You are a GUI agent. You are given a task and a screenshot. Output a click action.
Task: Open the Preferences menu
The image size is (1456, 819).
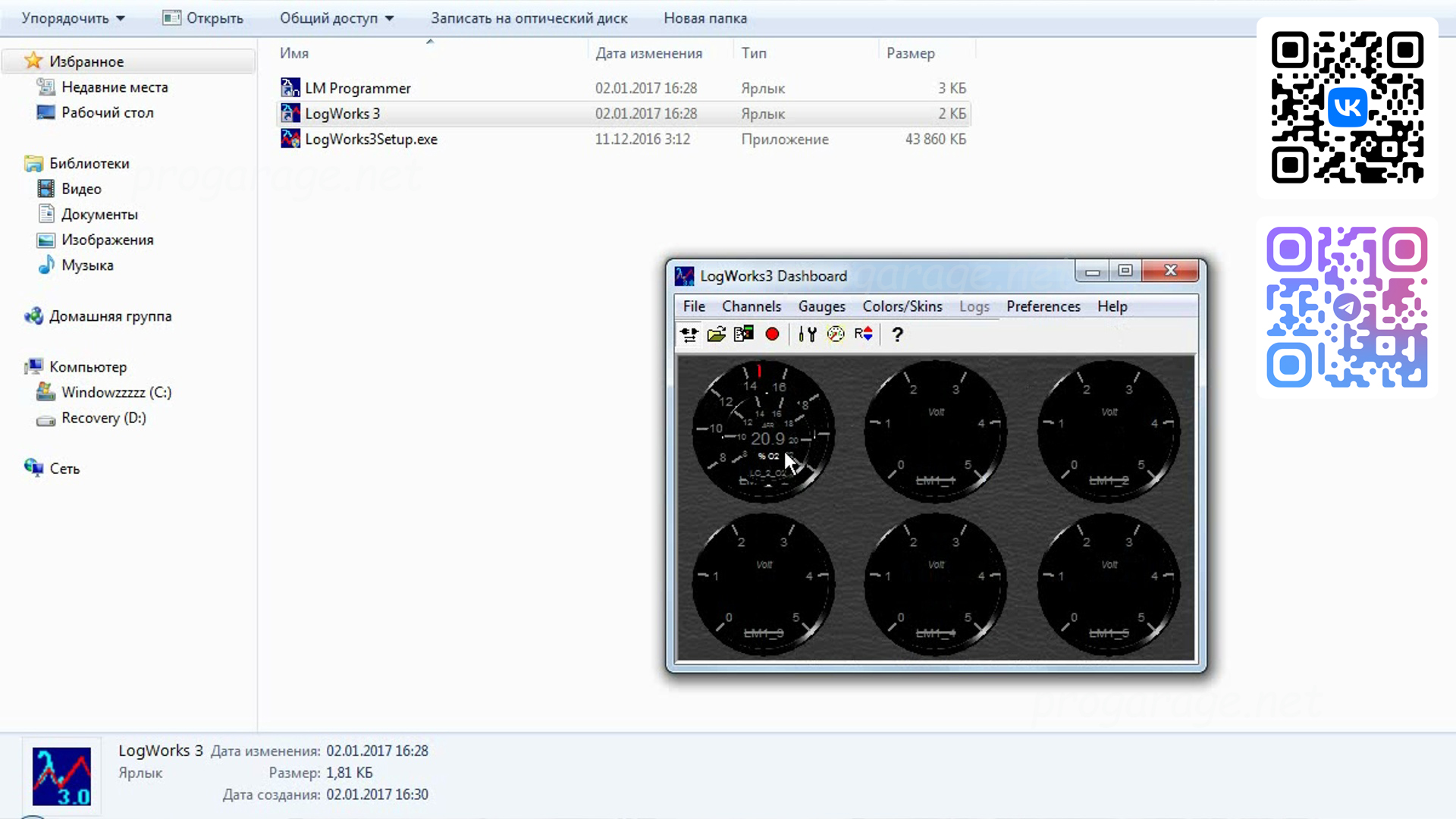click(1043, 306)
